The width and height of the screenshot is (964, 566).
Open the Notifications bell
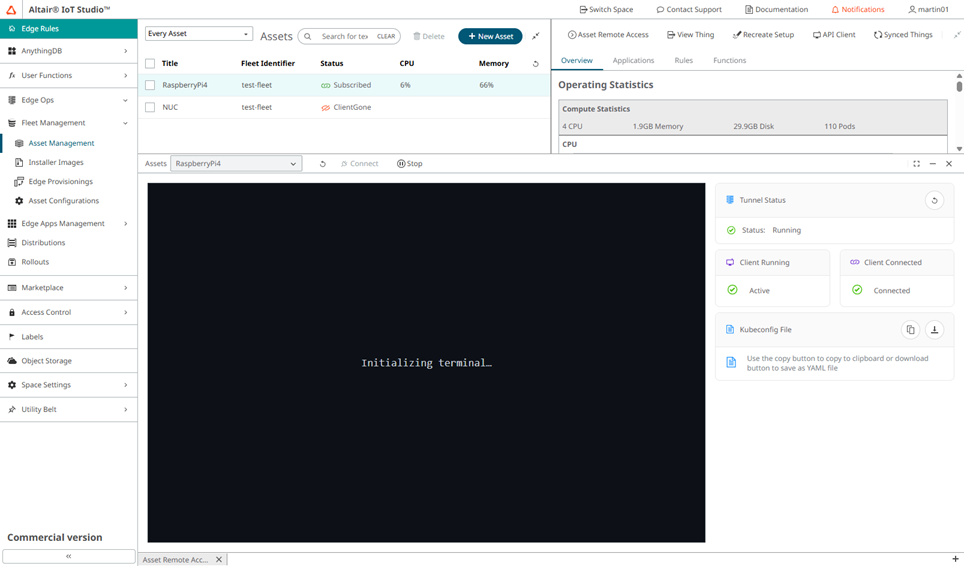pos(858,9)
